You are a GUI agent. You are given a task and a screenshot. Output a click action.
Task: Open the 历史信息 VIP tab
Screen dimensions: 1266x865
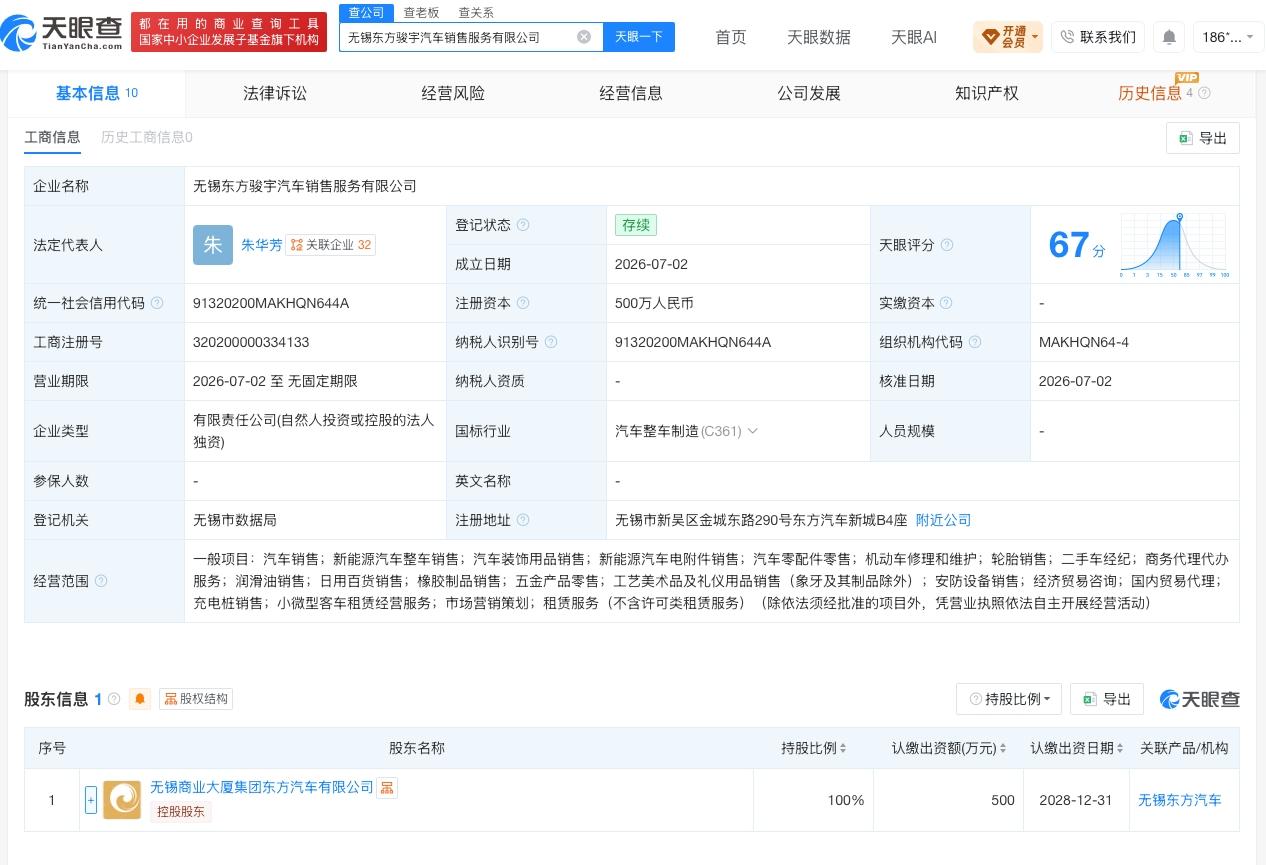[1150, 93]
